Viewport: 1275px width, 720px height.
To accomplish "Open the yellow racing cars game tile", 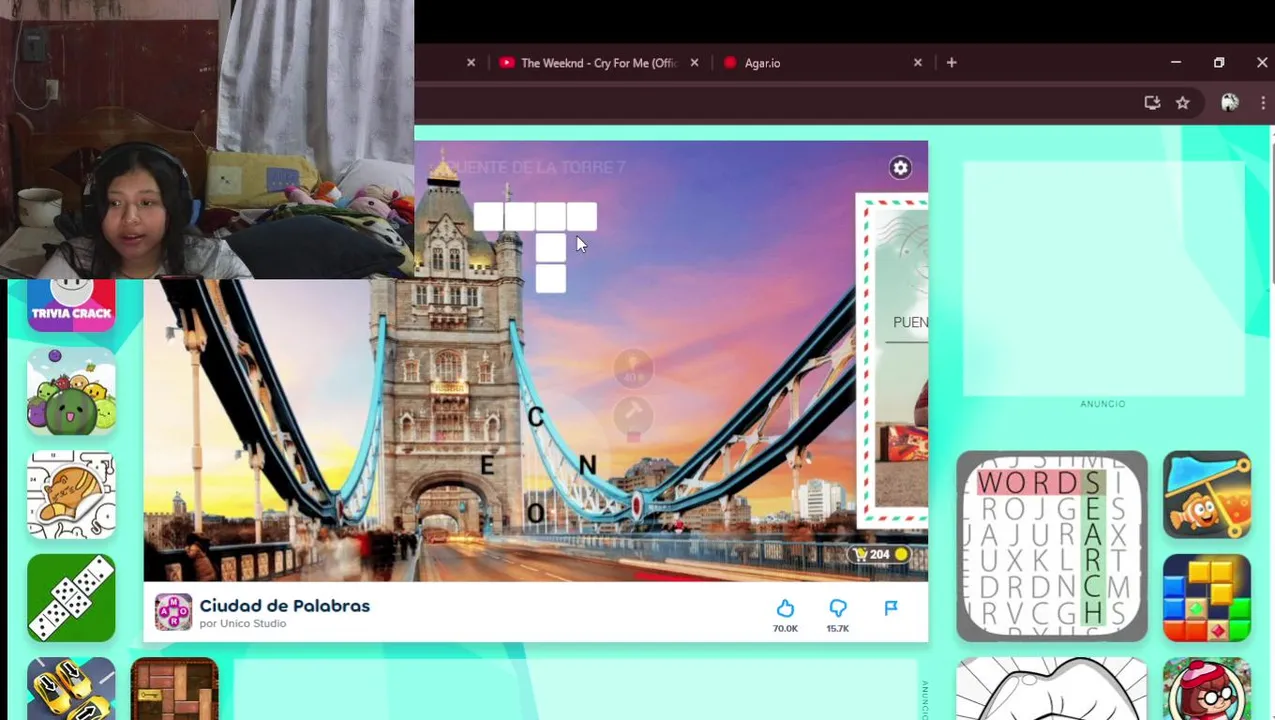I will coord(71,688).
